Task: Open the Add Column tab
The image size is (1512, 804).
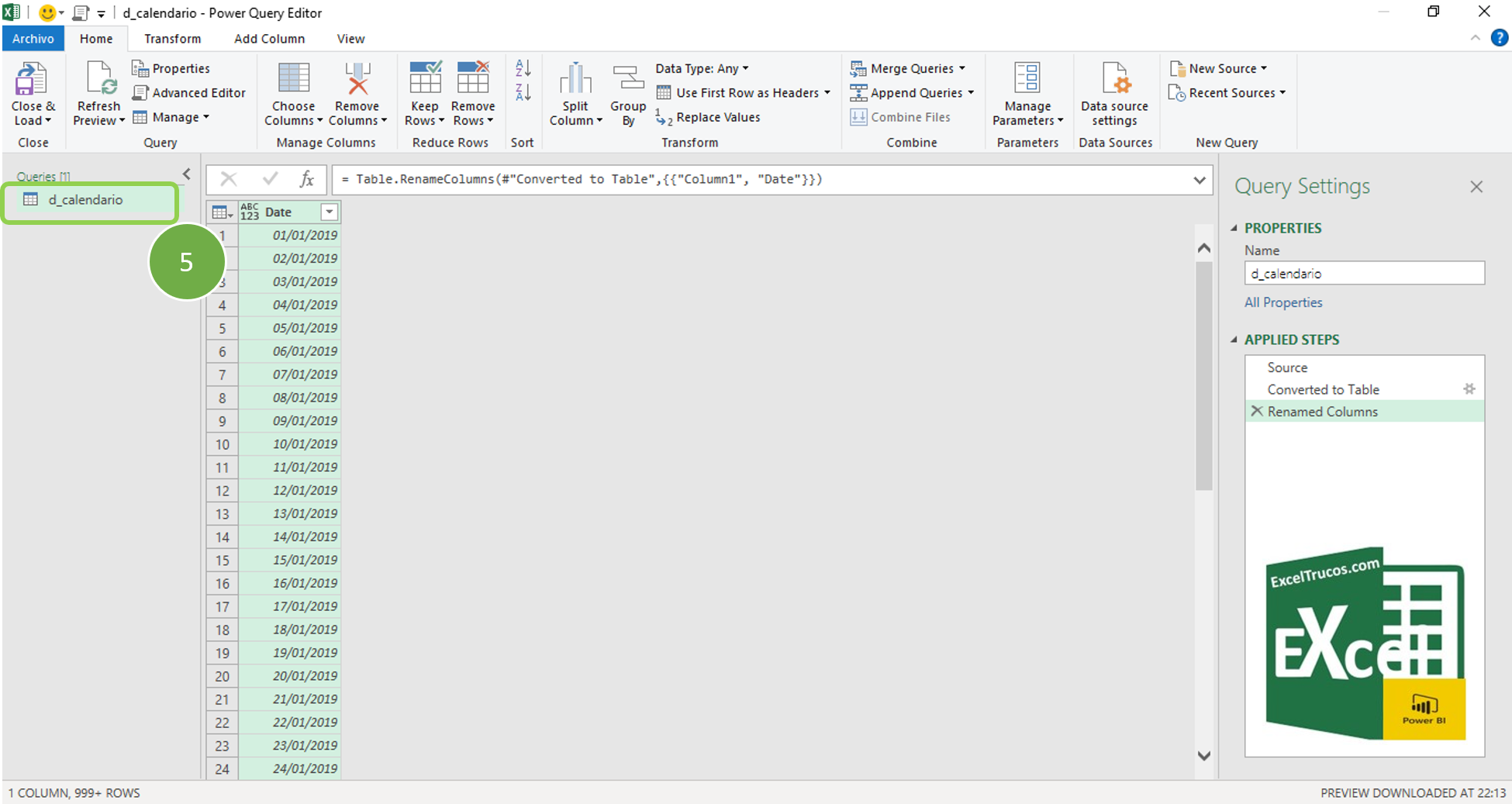Action: point(269,39)
